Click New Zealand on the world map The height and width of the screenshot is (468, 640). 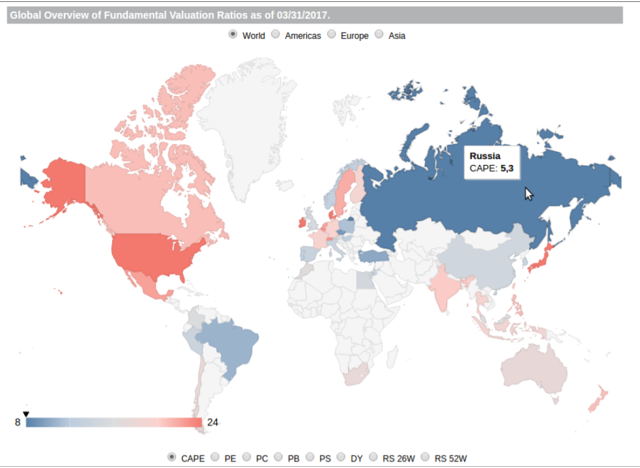click(x=598, y=399)
